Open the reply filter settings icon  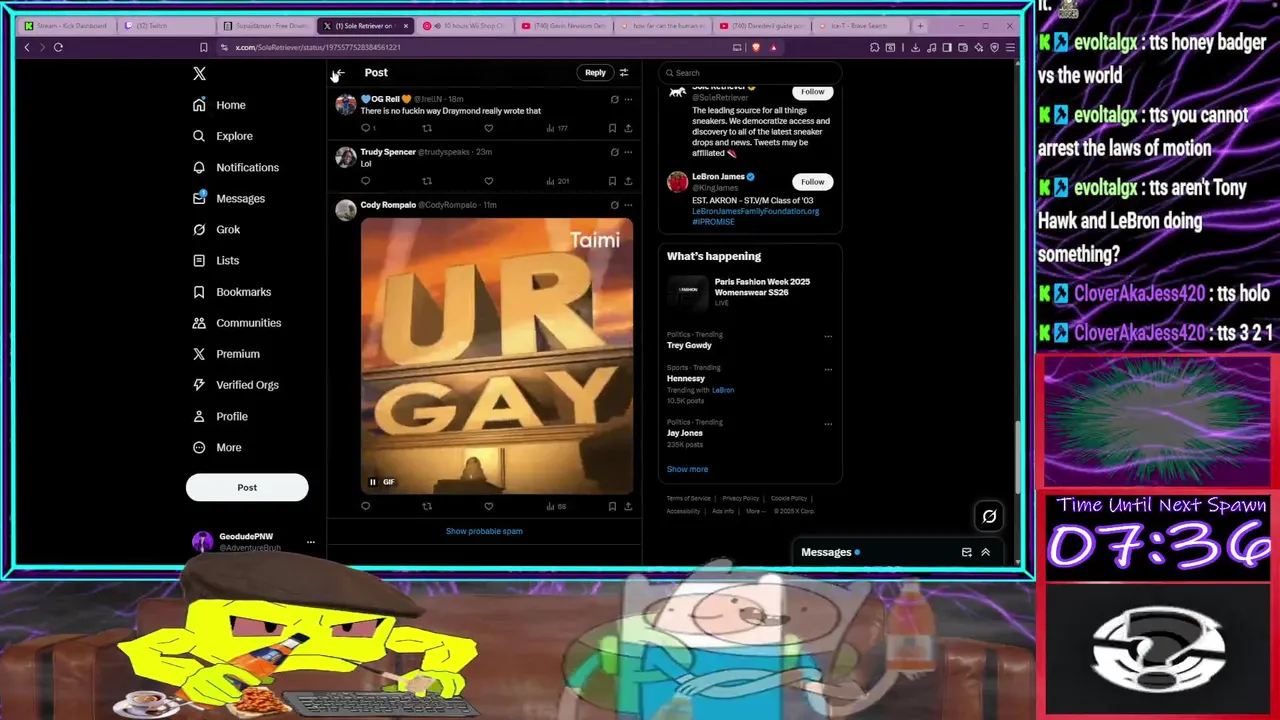click(x=624, y=72)
